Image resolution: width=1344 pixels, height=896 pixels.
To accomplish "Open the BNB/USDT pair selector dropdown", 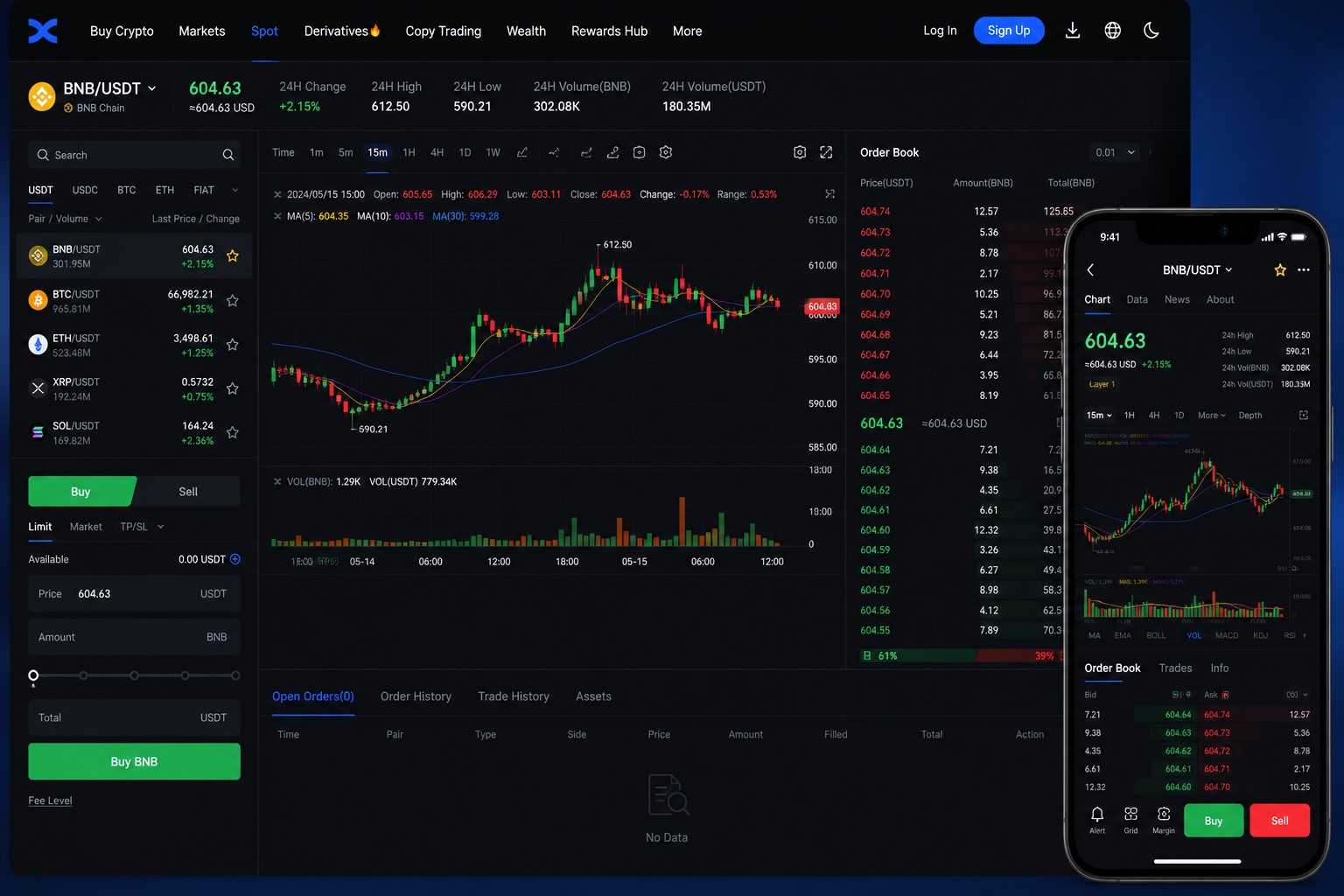I will pos(109,88).
